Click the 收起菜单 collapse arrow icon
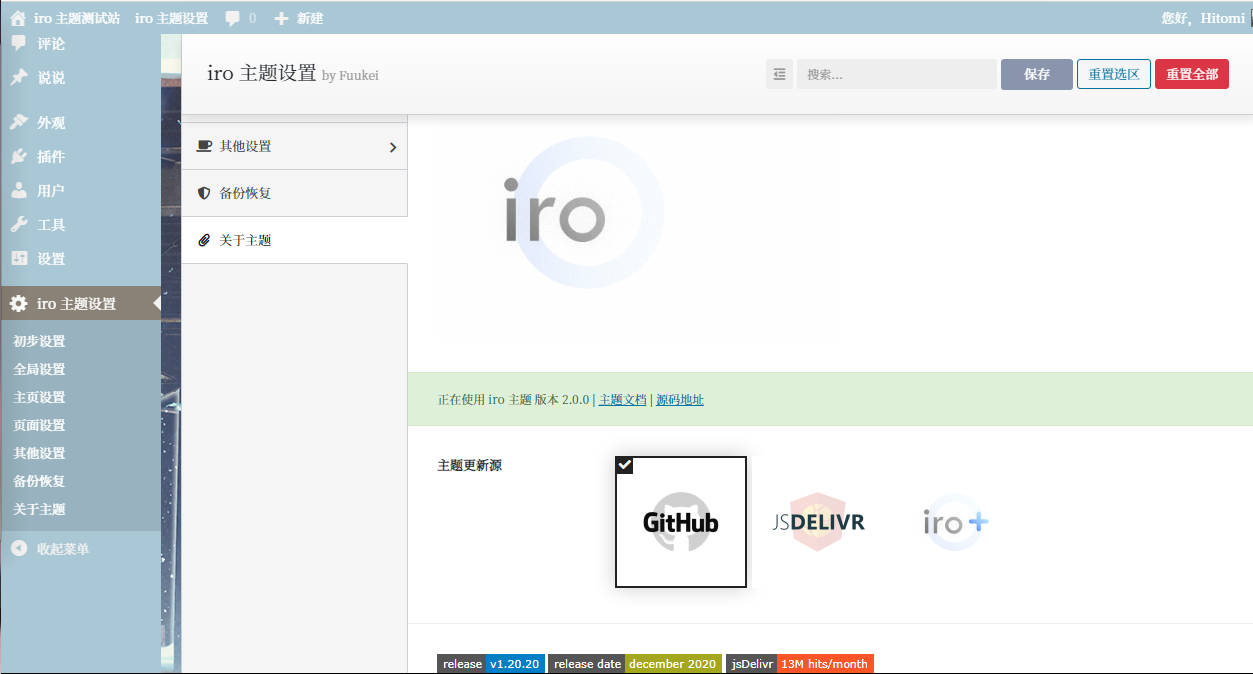 coord(19,548)
